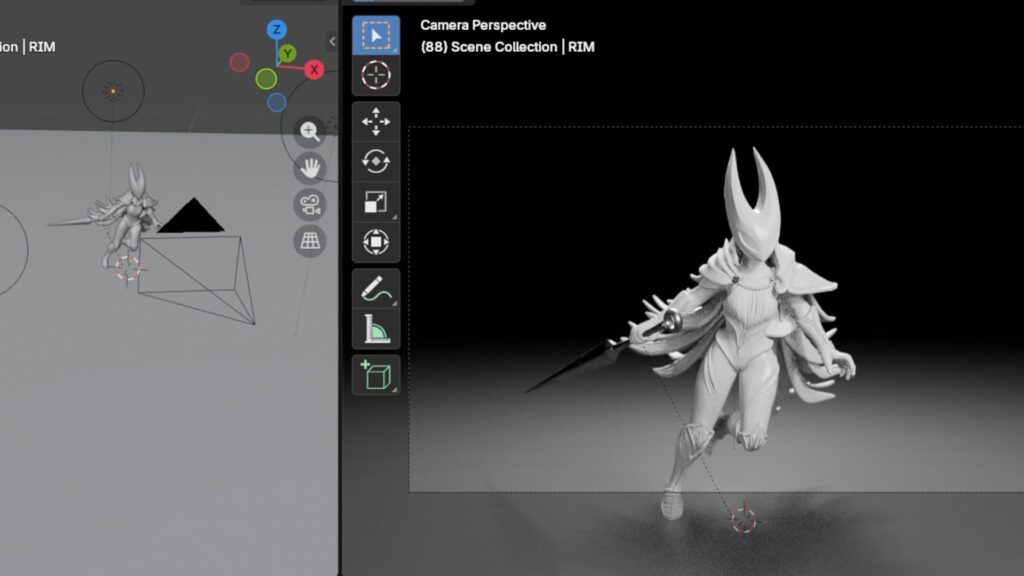
Task: Pick the Rotate tool
Action: 376,161
